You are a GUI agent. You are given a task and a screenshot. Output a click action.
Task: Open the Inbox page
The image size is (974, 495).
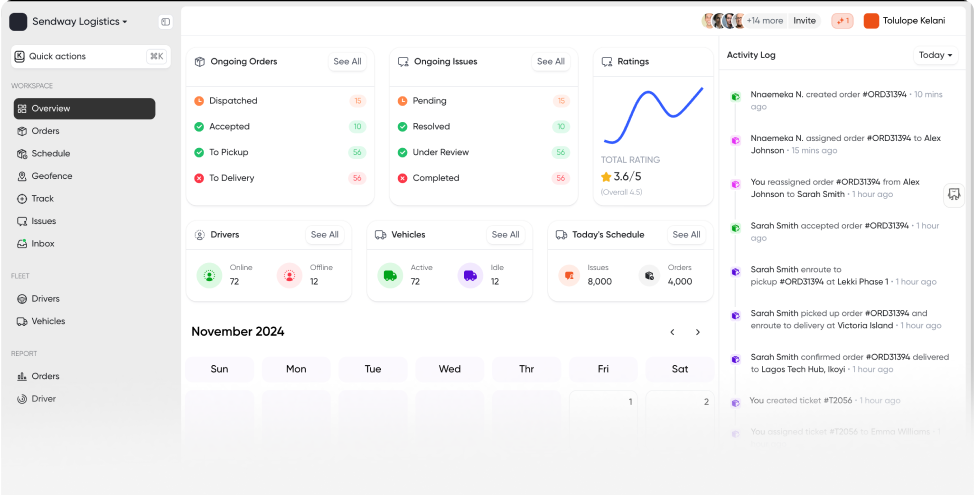pyautogui.click(x=36, y=244)
